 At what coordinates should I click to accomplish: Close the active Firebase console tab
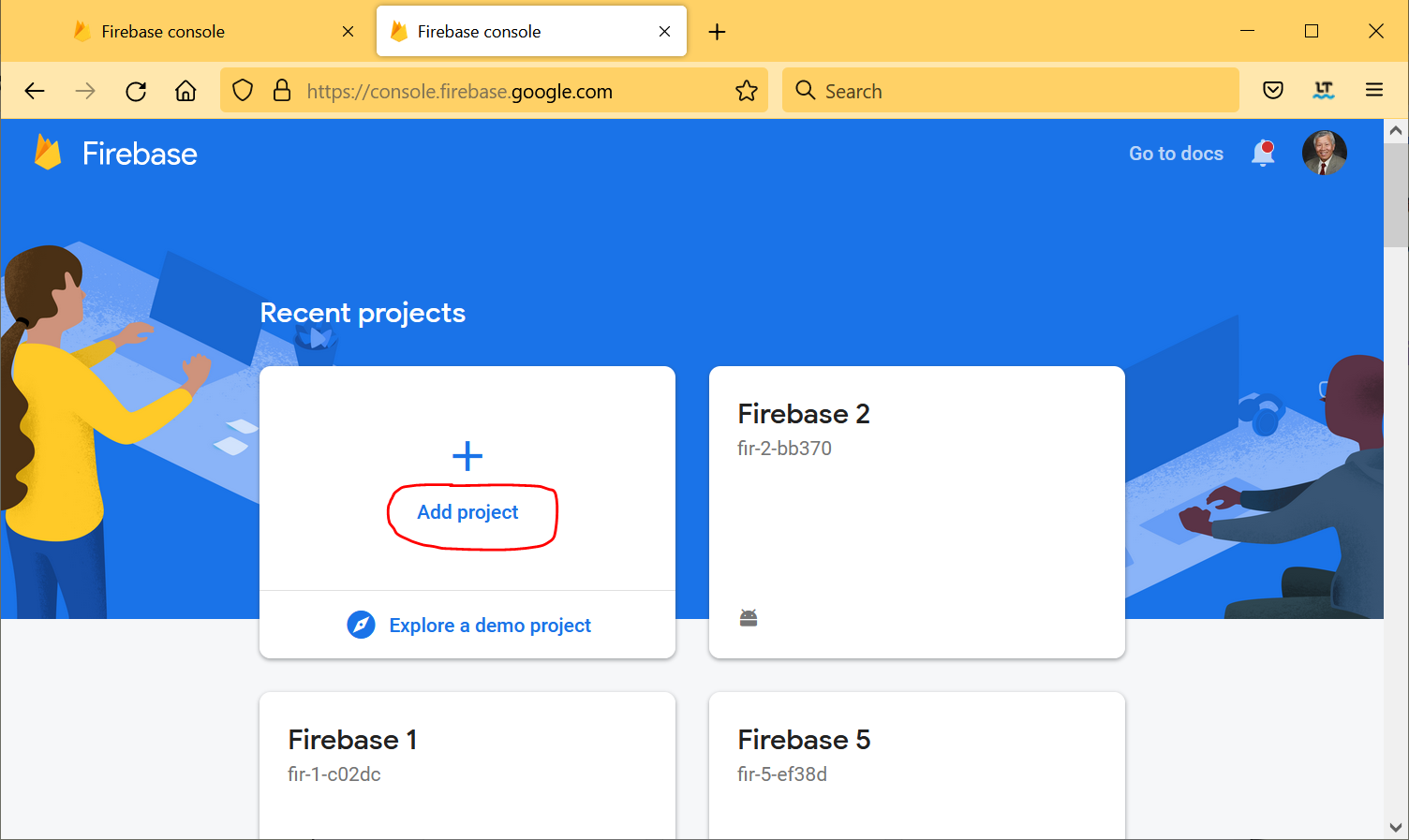664,32
